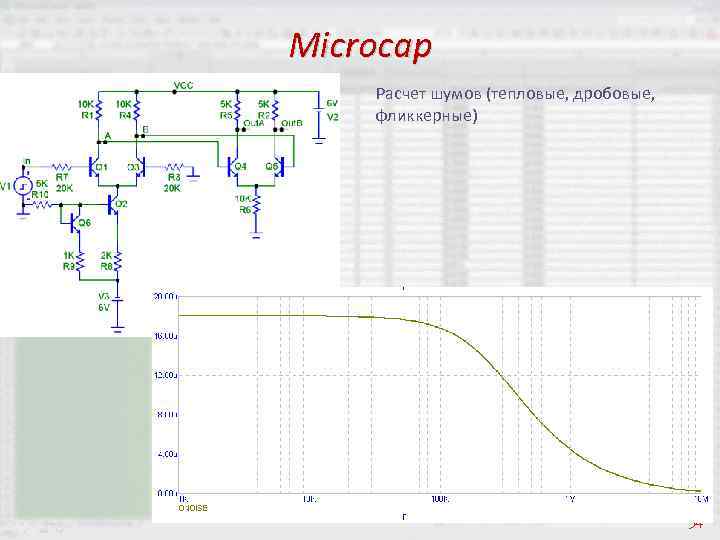Viewport: 720px width, 540px height.
Task: Select the V3 6V battery
Action: click(x=118, y=300)
